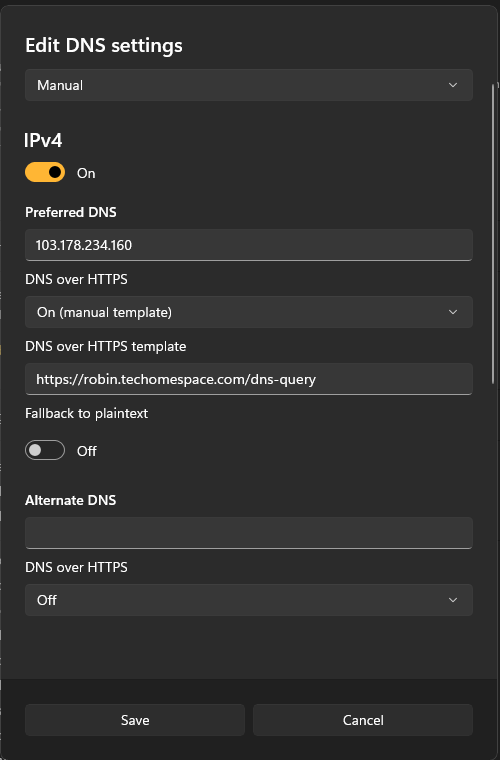This screenshot has width=500, height=760.
Task: Click the Edit DNS settings heading
Action: pos(104,46)
